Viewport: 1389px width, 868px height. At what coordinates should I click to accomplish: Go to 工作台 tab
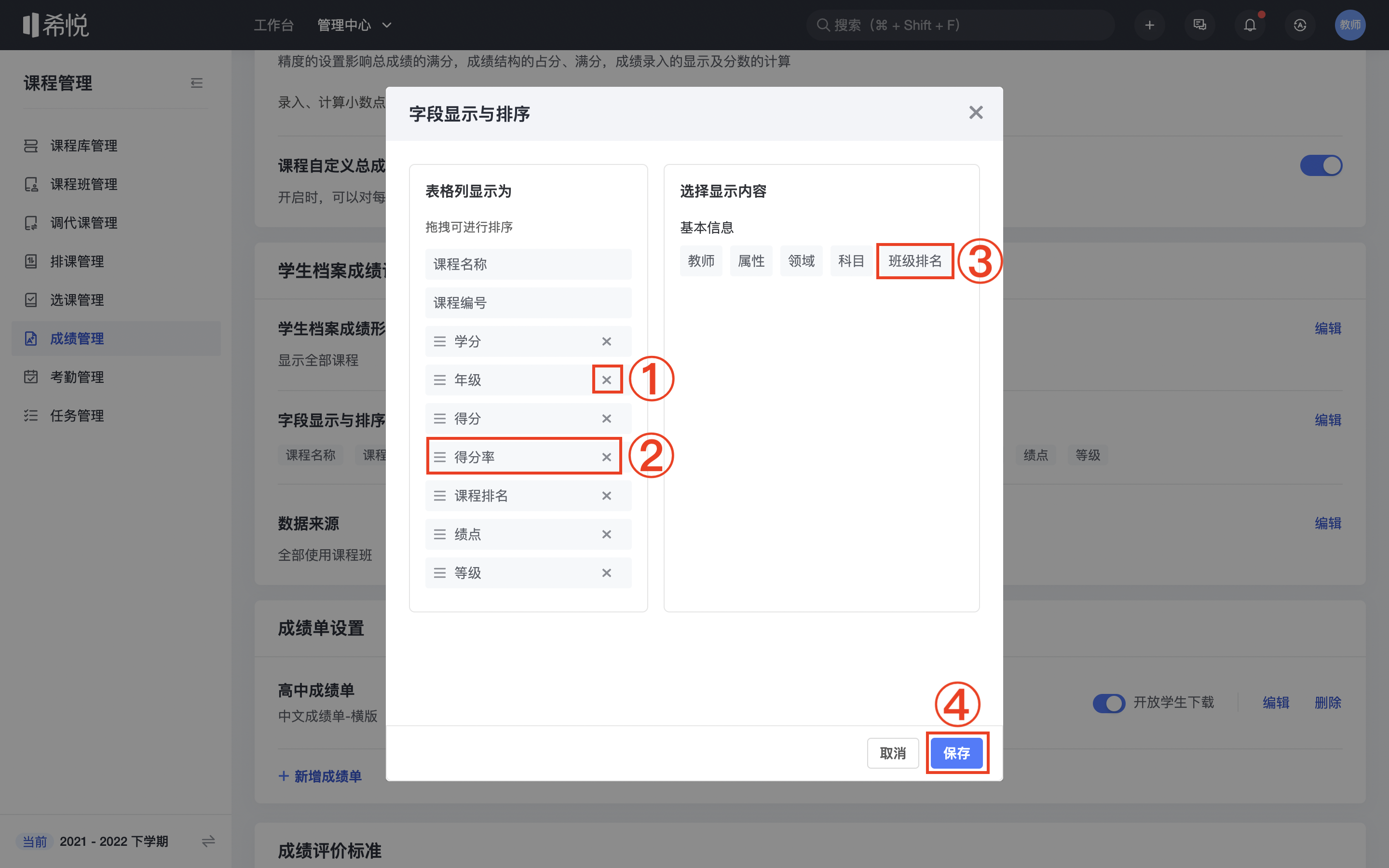tap(274, 25)
